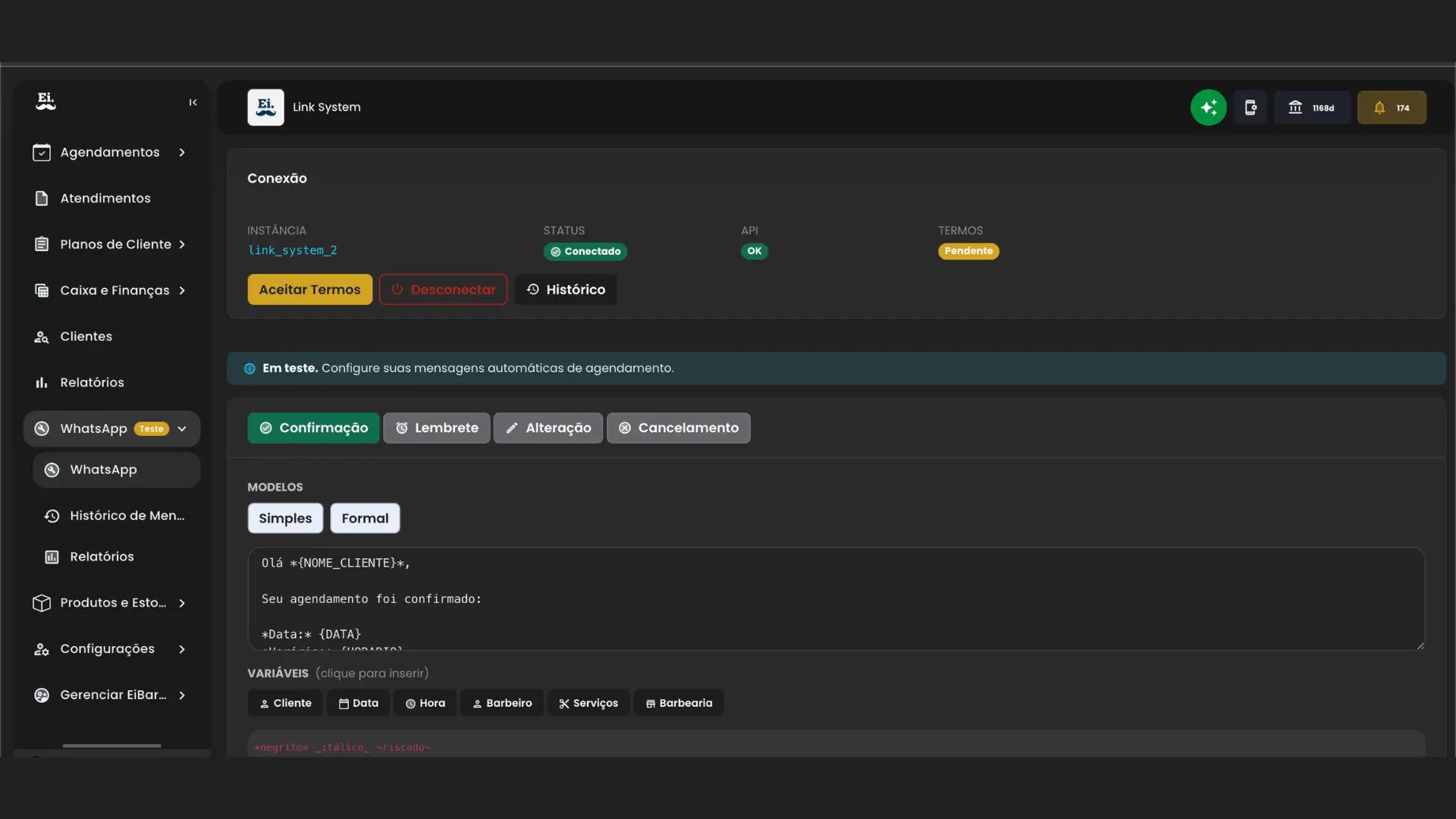Click the bank icon showing 1168d
This screenshot has height=819, width=1456.
point(1311,108)
